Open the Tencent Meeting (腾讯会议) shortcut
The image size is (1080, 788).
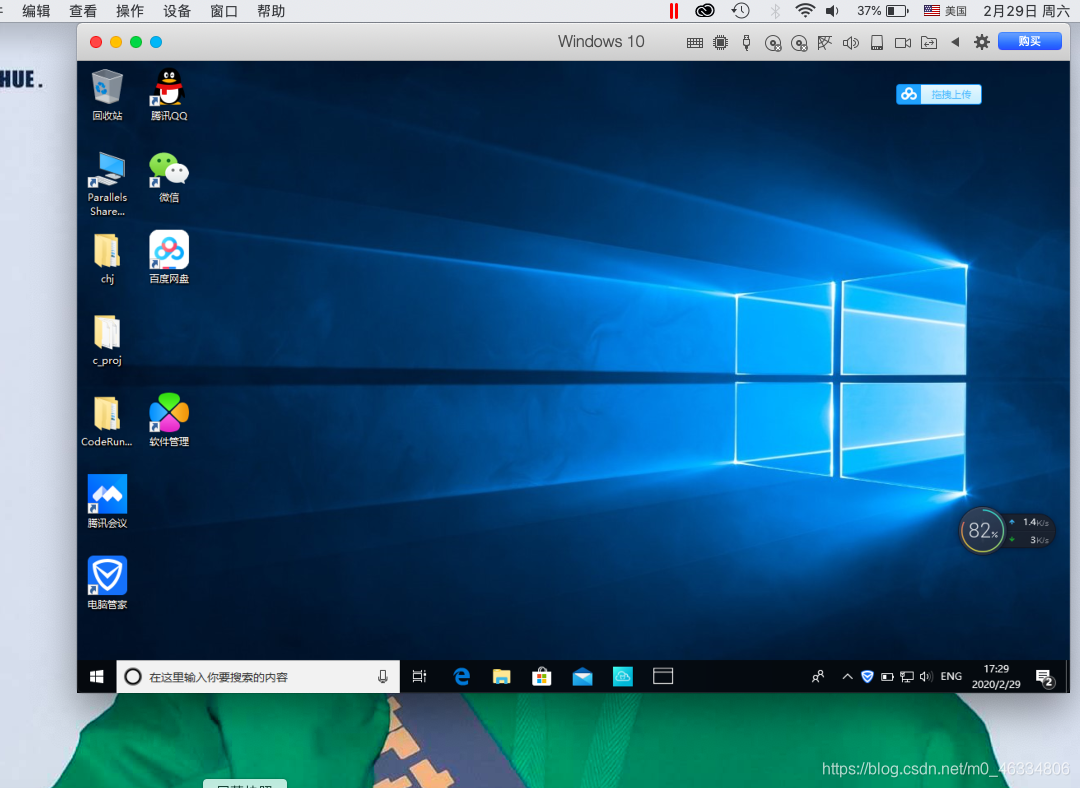[107, 501]
